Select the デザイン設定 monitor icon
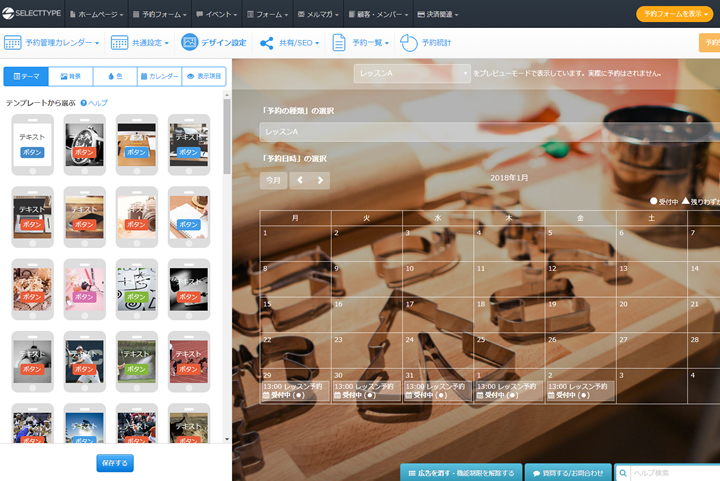The height and width of the screenshot is (481, 720). (190, 43)
